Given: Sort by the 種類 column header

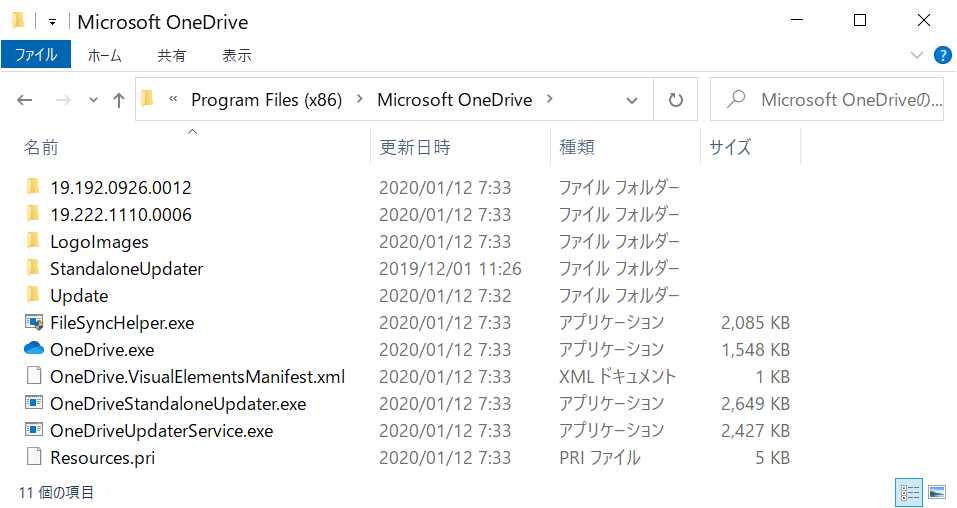Looking at the screenshot, I should pos(577,147).
